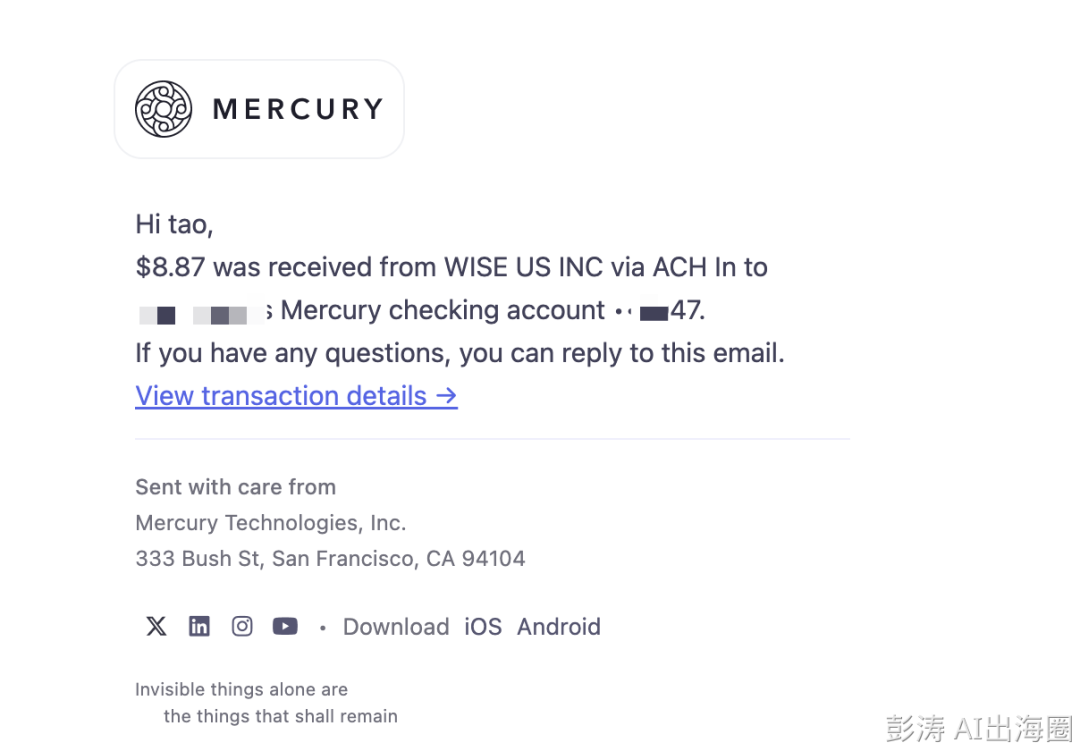Screen dimensions: 1080x751
Task: Click the arrow after View transaction details
Action: tap(446, 396)
